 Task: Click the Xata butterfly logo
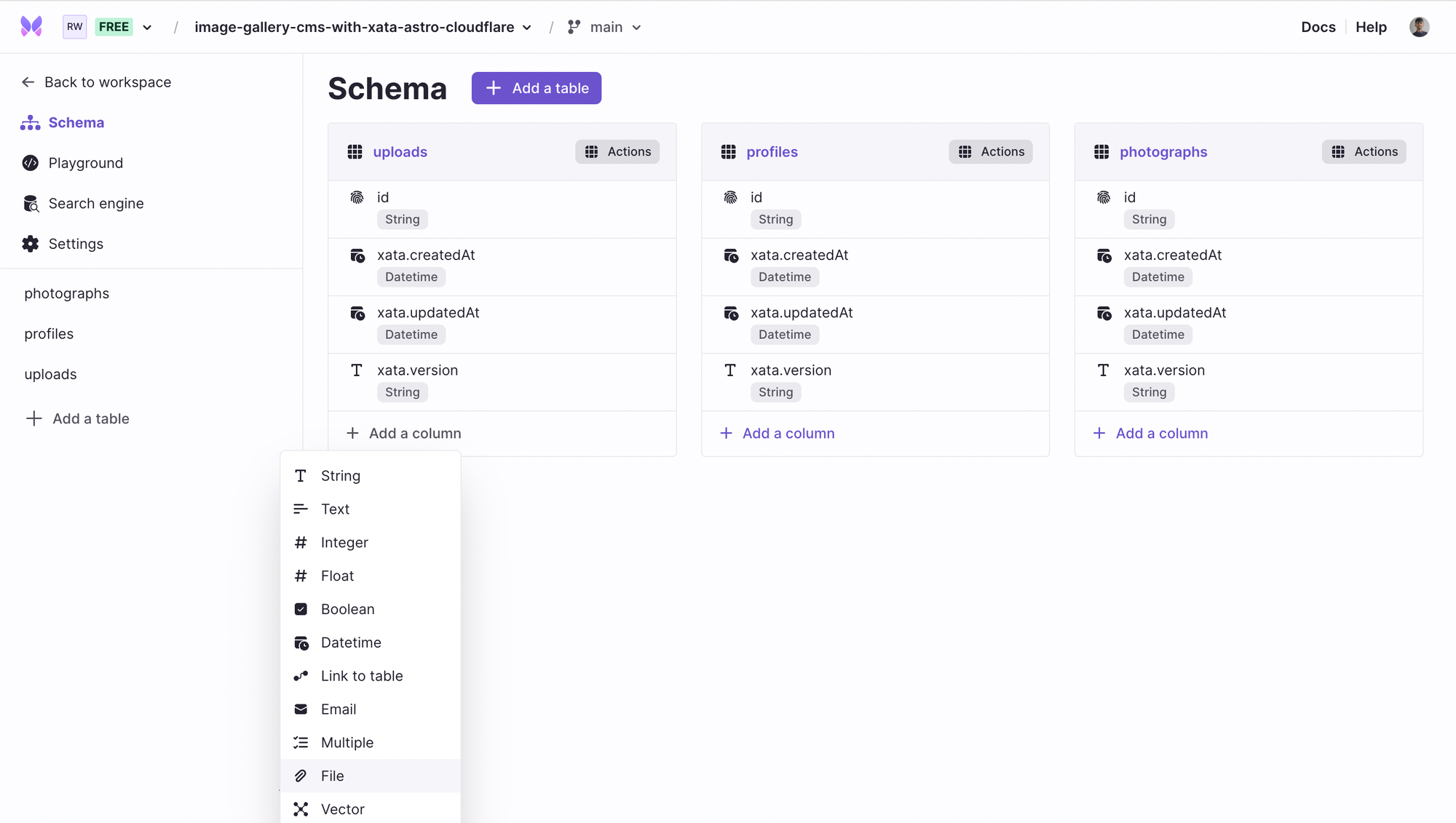(31, 27)
